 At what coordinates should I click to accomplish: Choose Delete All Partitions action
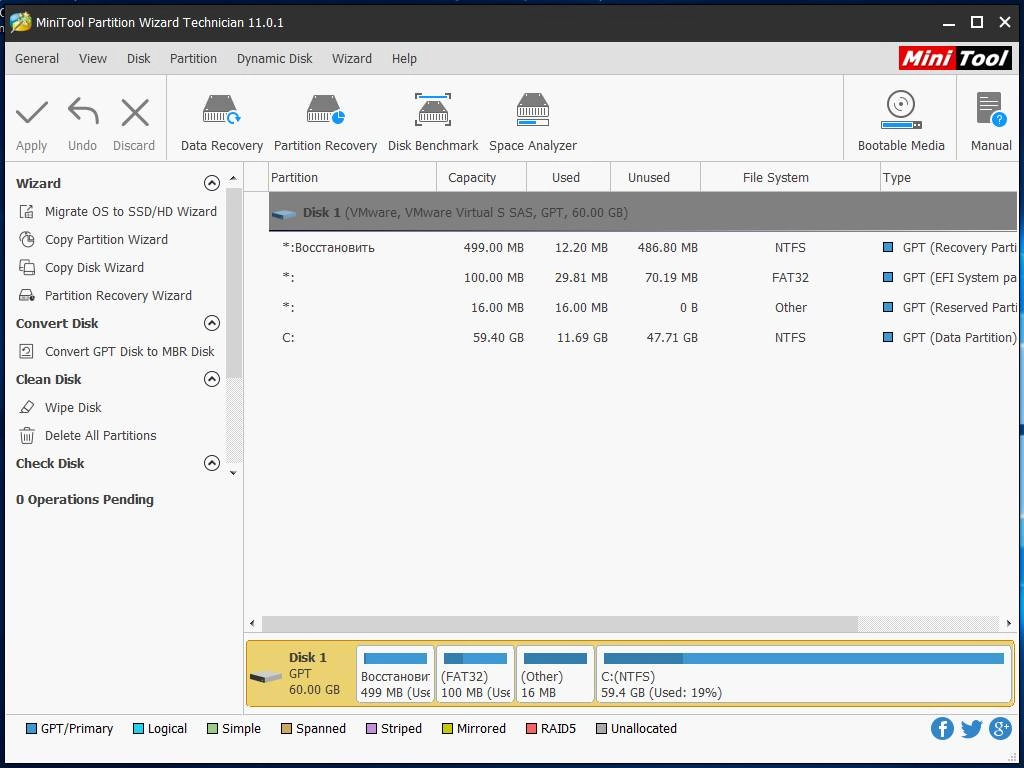coord(101,436)
